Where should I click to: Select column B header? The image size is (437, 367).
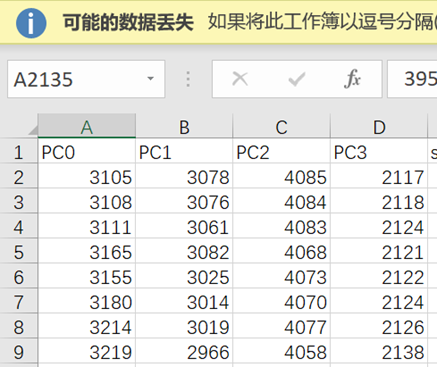[x=184, y=126]
